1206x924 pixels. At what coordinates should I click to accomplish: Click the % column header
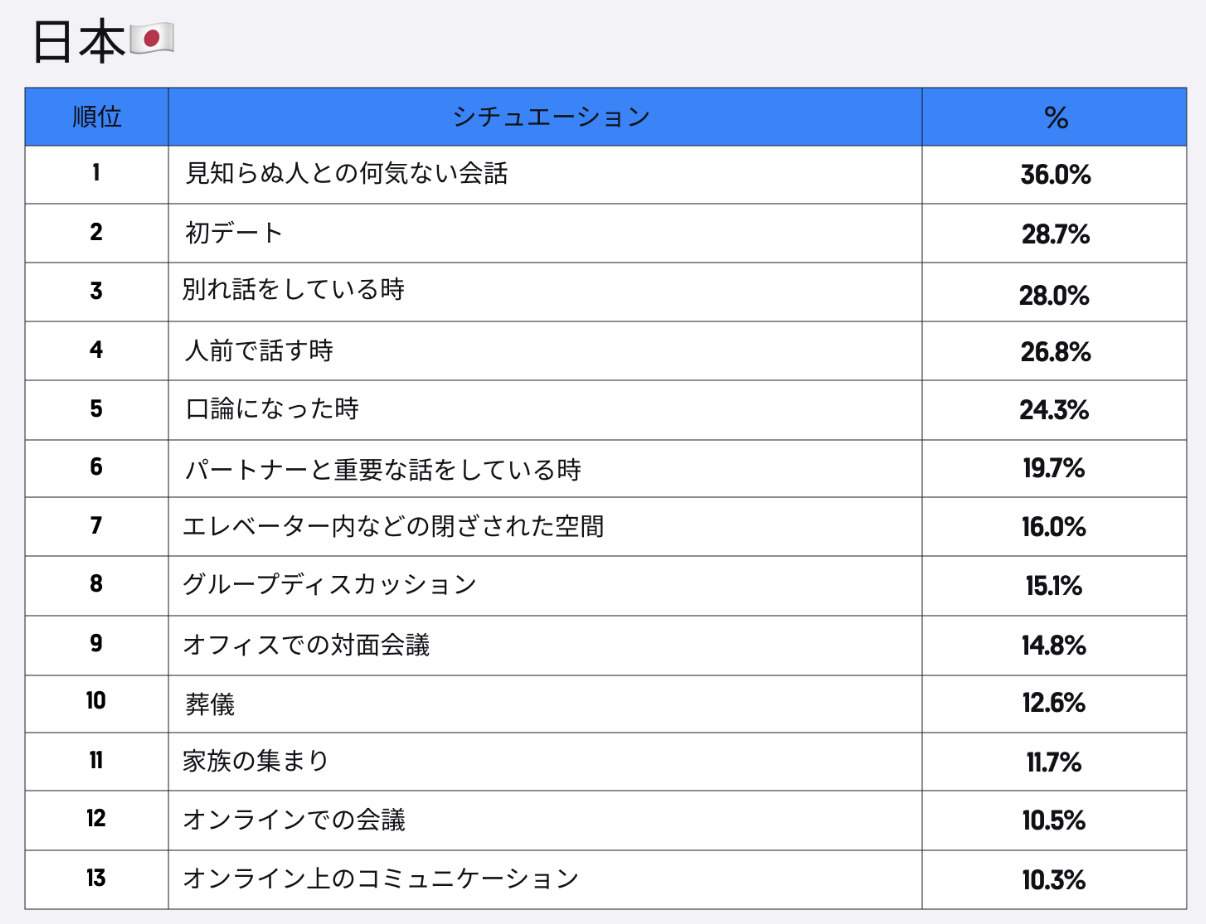tap(1055, 118)
